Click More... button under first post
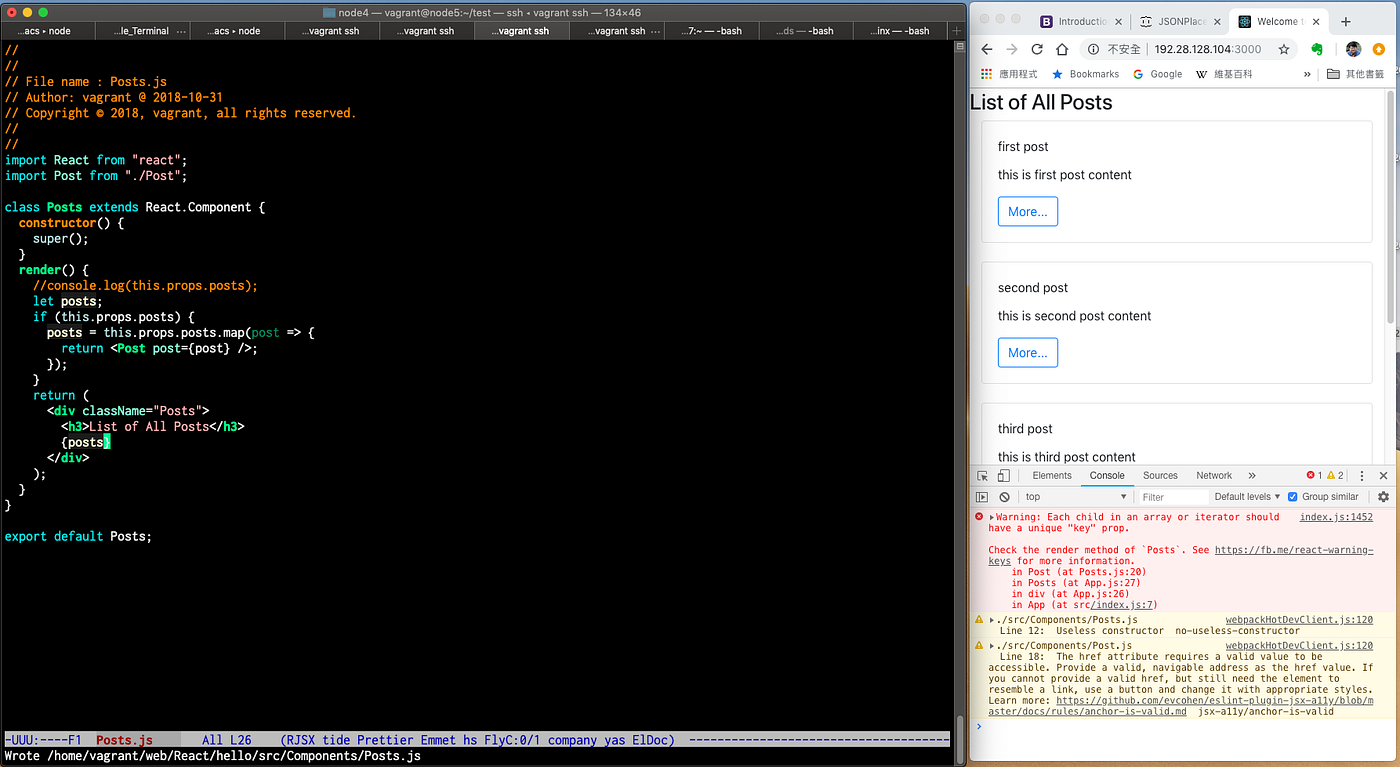Screen dimensions: 1400x767 [1027, 211]
